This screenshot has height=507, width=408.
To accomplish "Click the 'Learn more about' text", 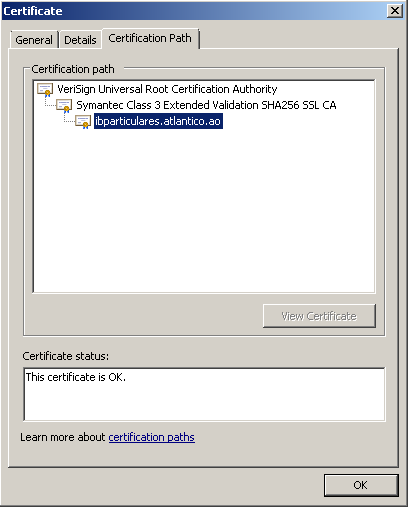I will [63, 437].
